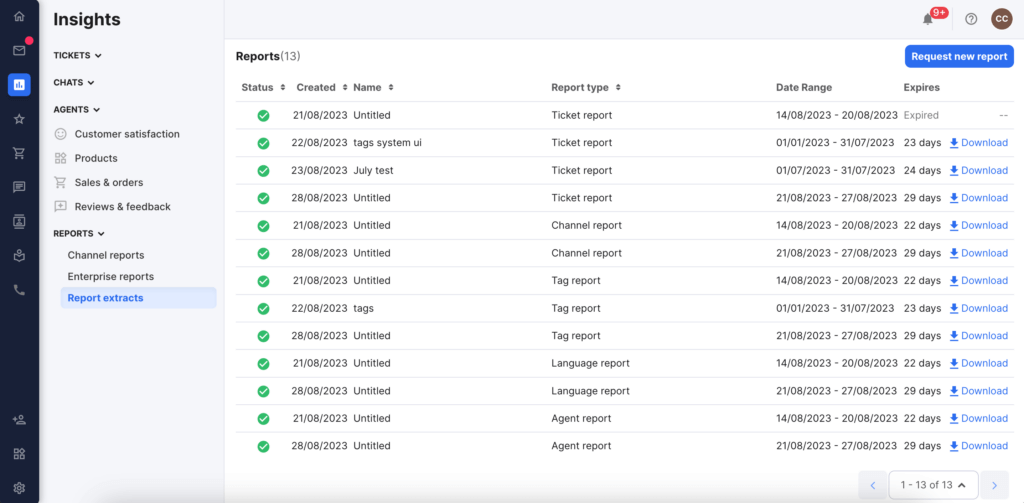
Task: Open the shopping cart icon in rail
Action: [19, 153]
